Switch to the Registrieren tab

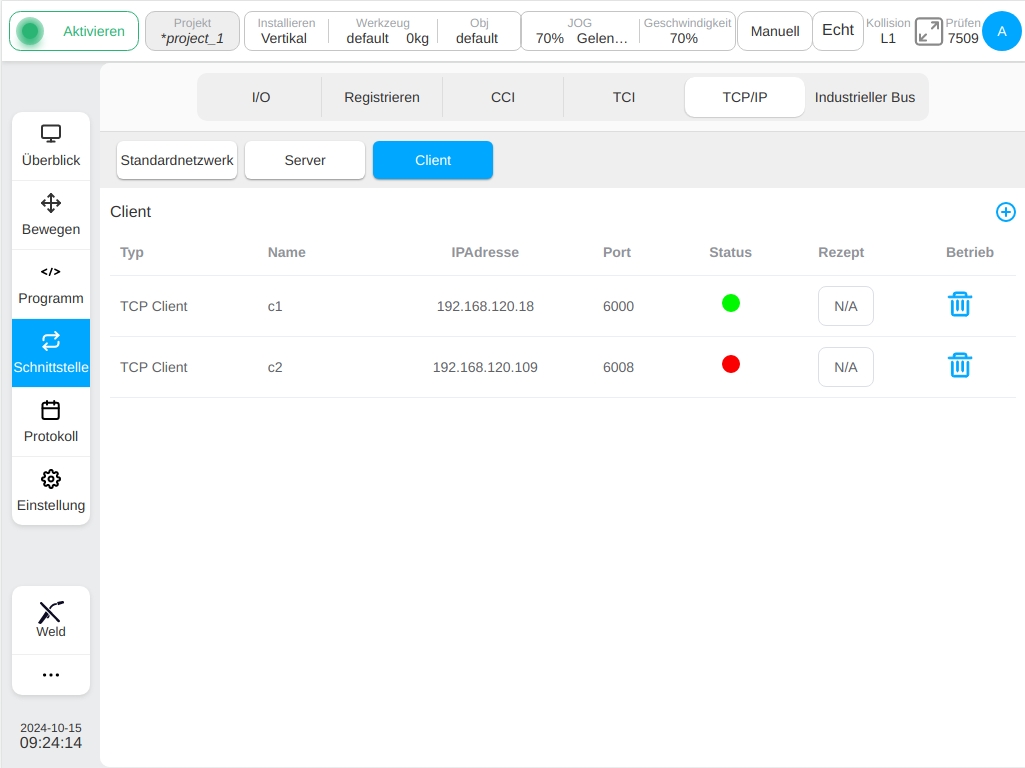click(x=382, y=97)
